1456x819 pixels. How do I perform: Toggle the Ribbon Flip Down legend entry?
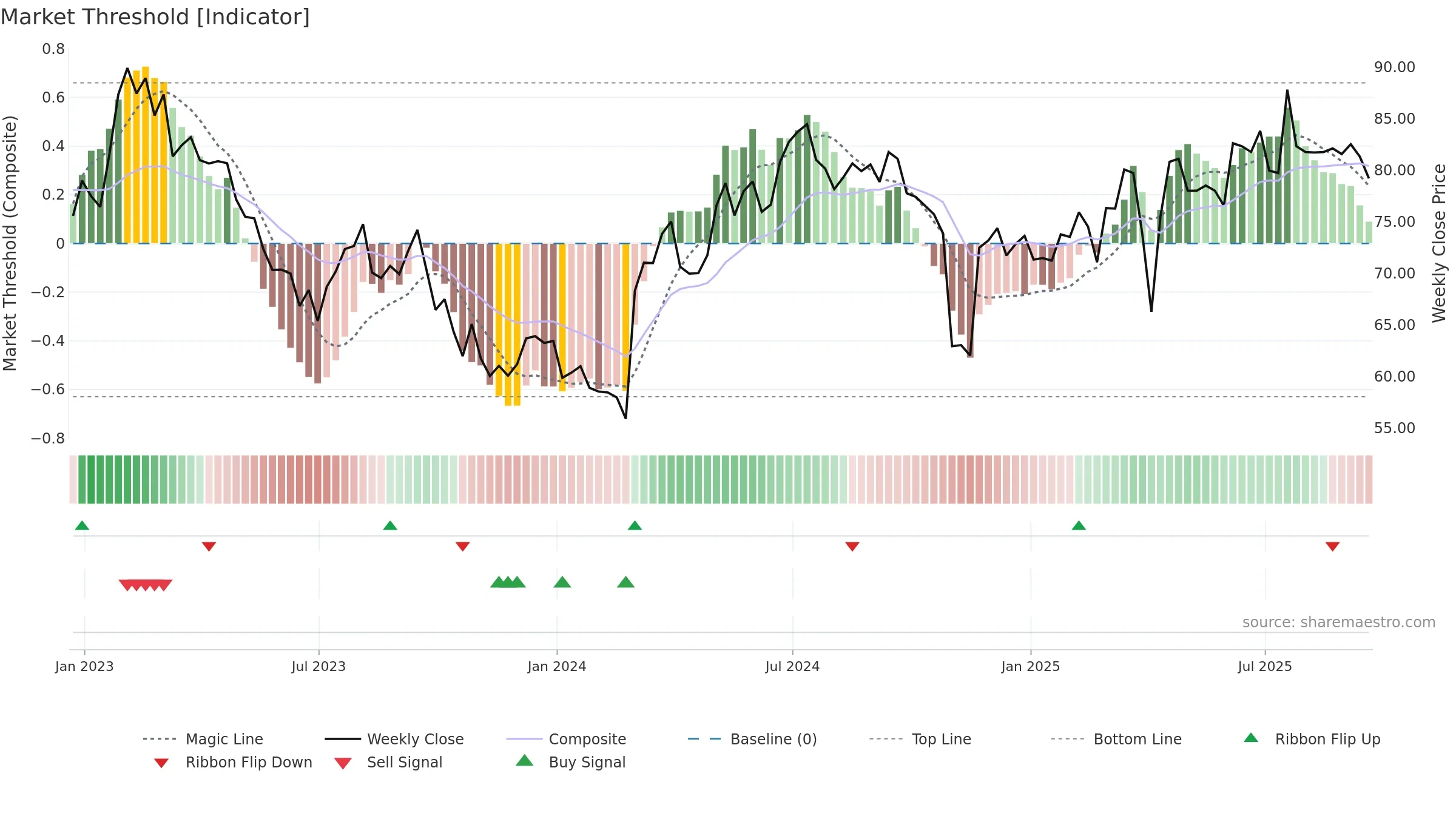233,762
